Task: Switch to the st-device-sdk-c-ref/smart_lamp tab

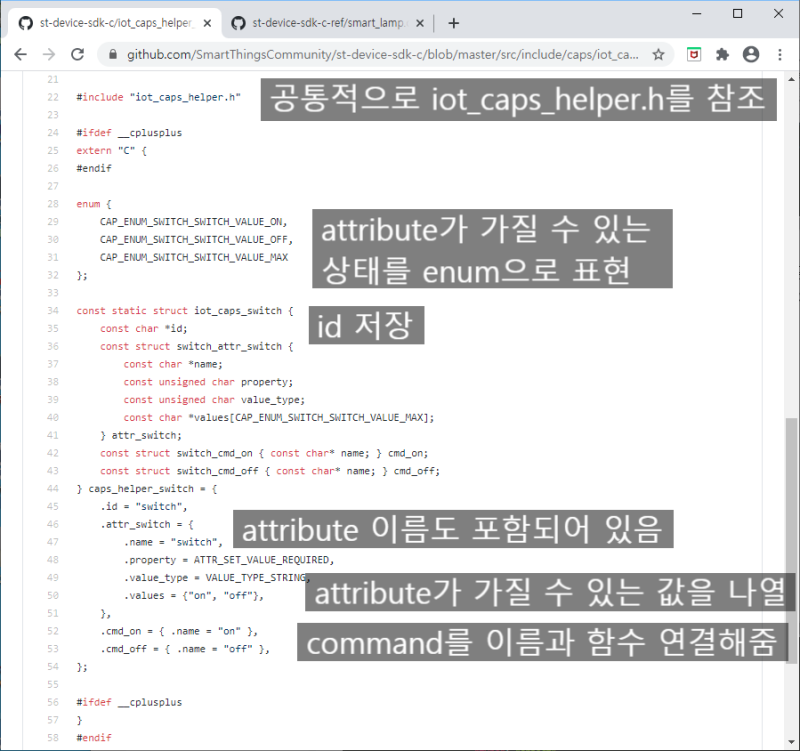Action: 328,23
